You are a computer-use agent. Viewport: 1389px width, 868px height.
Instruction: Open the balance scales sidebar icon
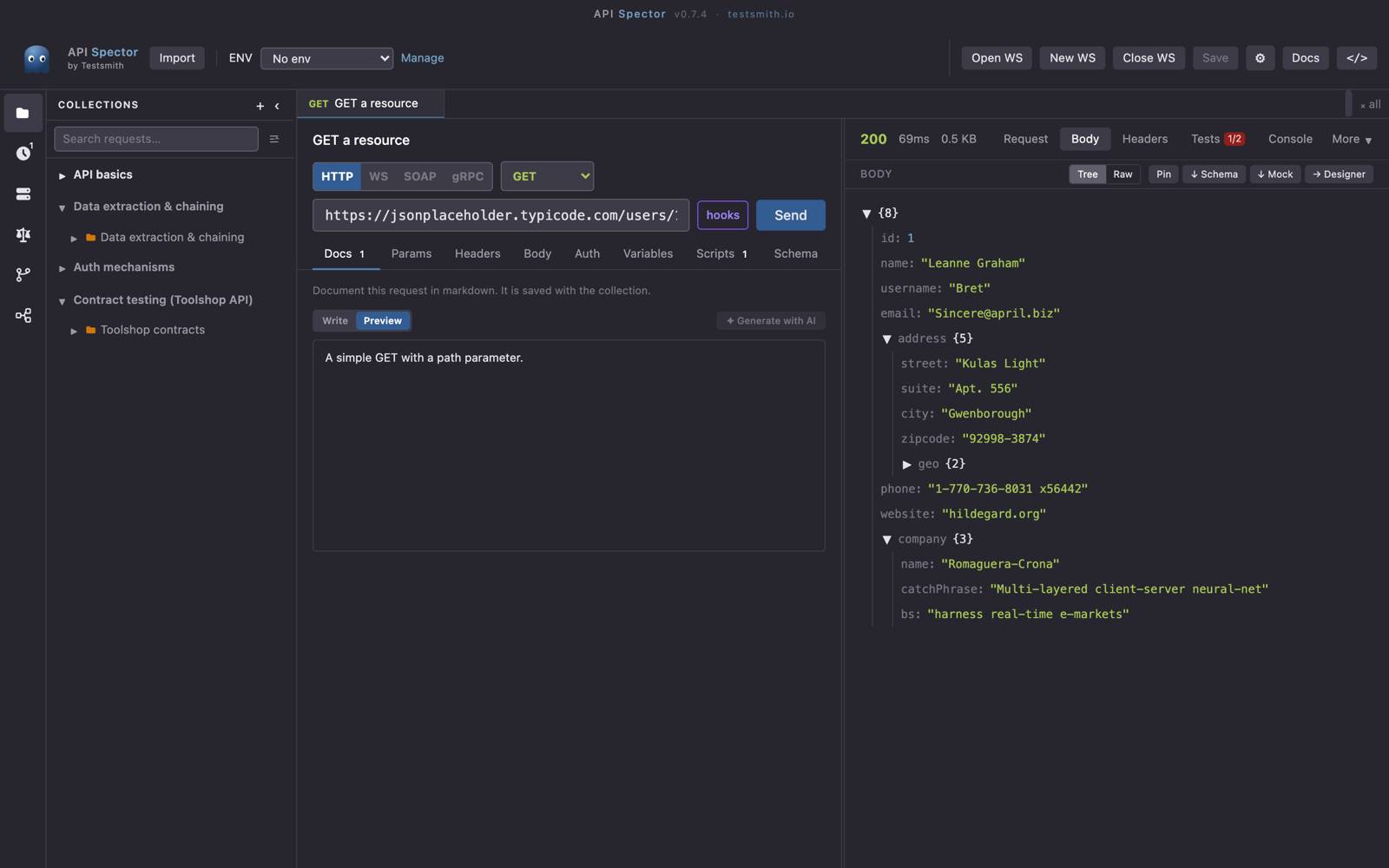coord(23,234)
